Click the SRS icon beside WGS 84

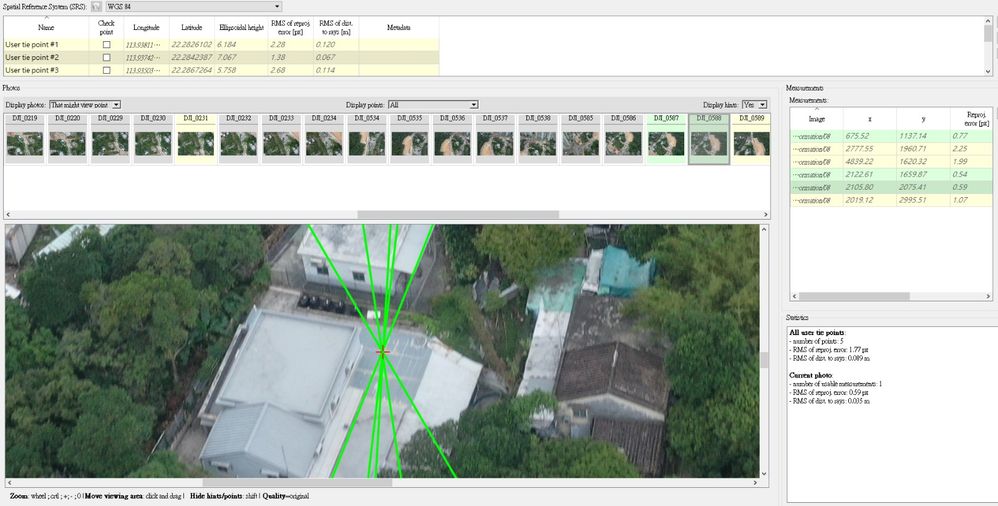[96, 6]
